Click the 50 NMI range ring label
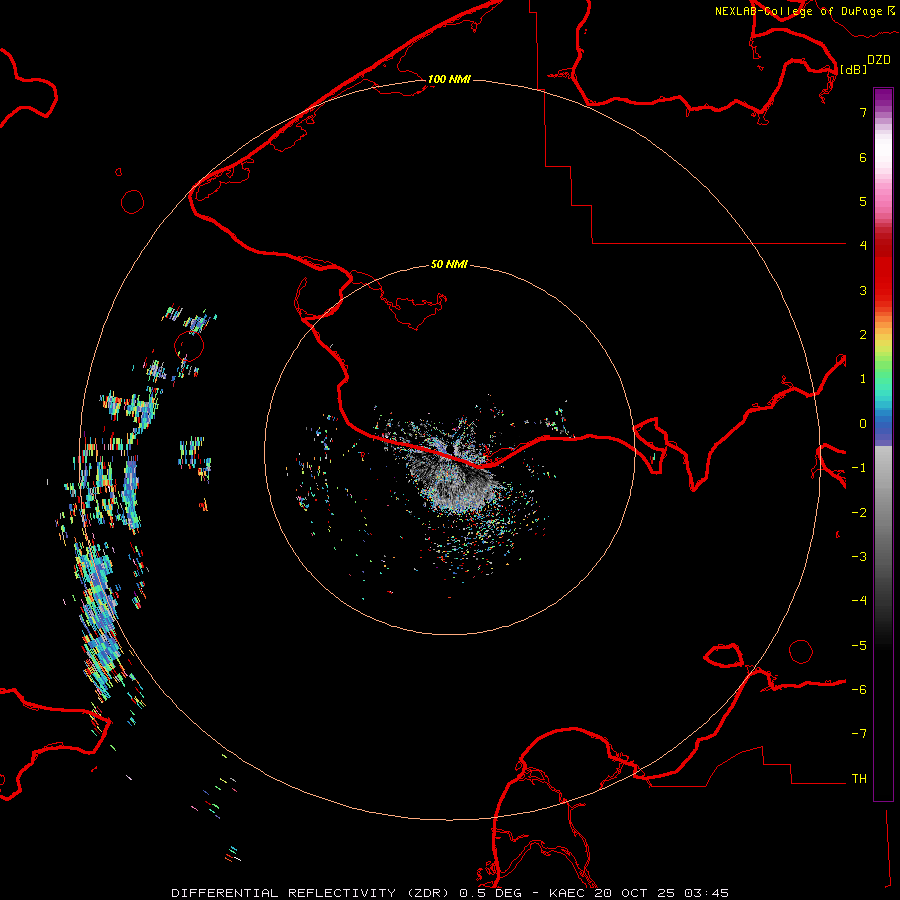The image size is (900, 900). (x=449, y=264)
